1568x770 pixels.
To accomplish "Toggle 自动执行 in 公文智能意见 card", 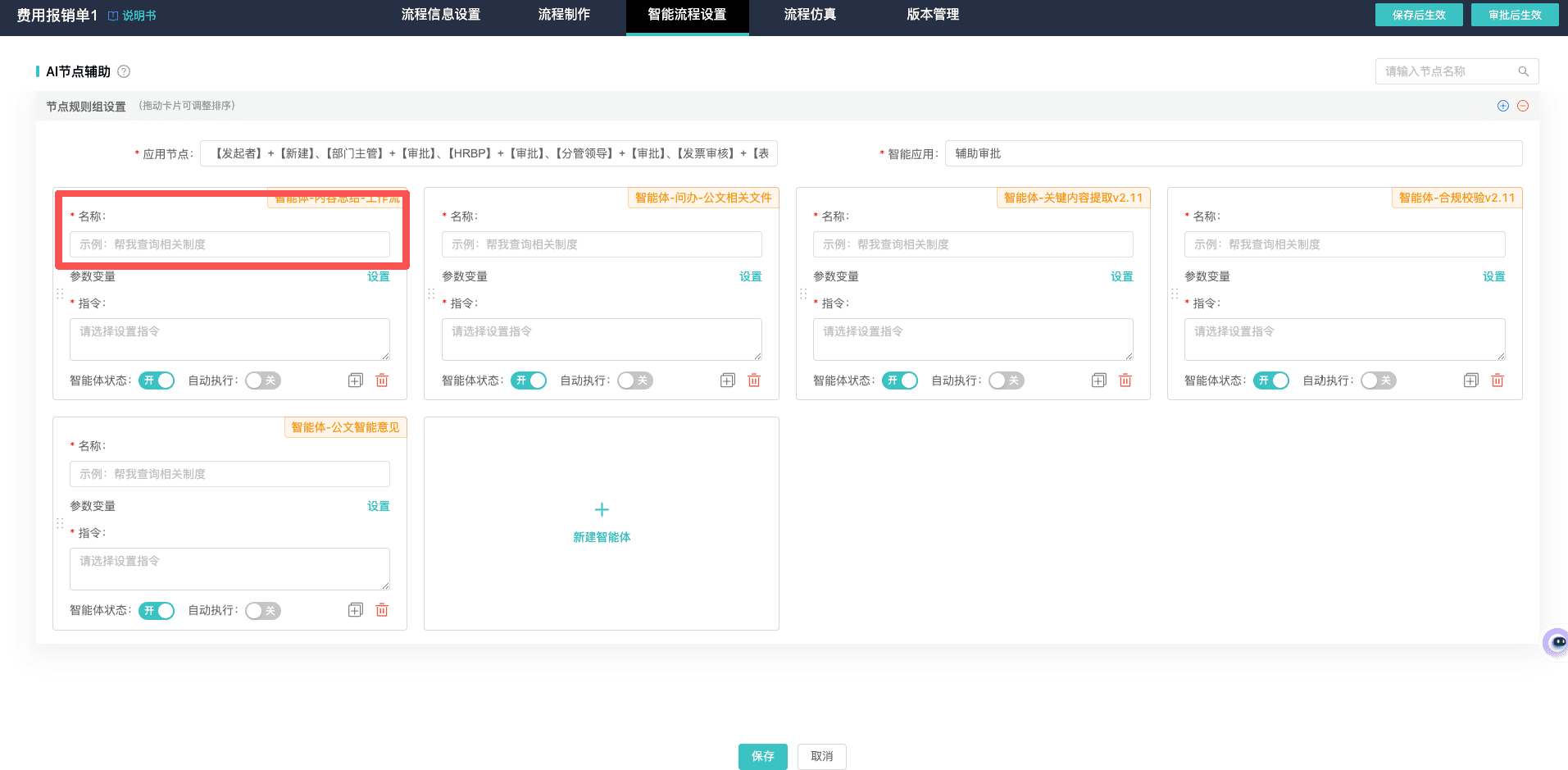I will (263, 611).
